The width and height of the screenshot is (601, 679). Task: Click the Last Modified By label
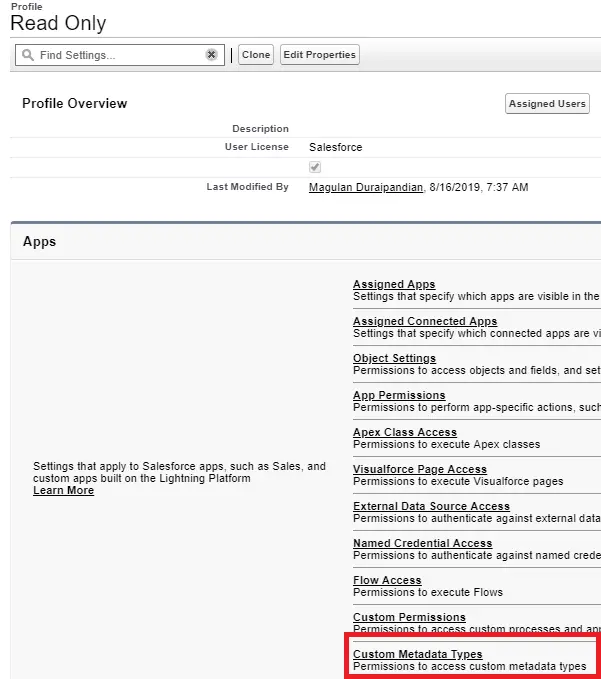pyautogui.click(x=247, y=187)
